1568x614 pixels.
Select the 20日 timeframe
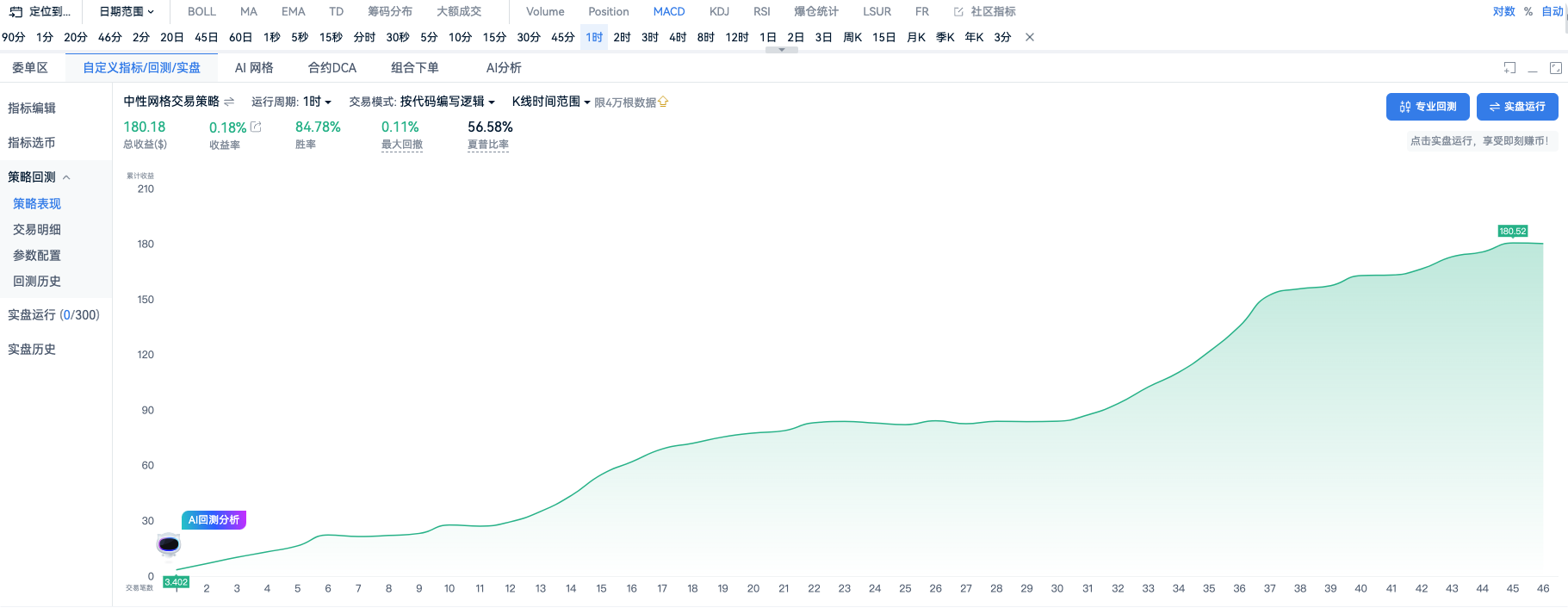[x=172, y=38]
